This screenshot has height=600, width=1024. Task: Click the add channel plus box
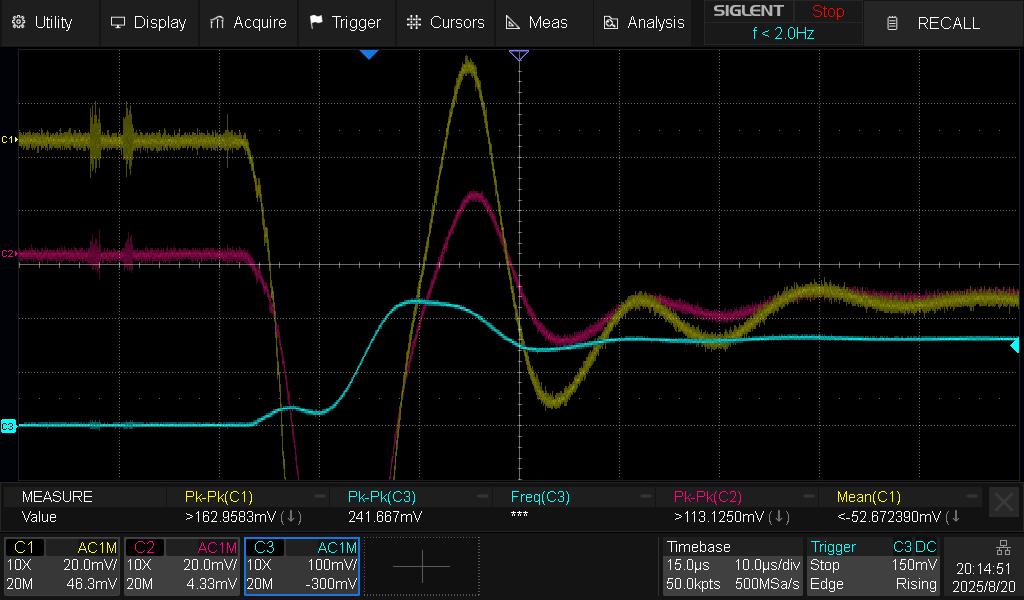[421, 566]
